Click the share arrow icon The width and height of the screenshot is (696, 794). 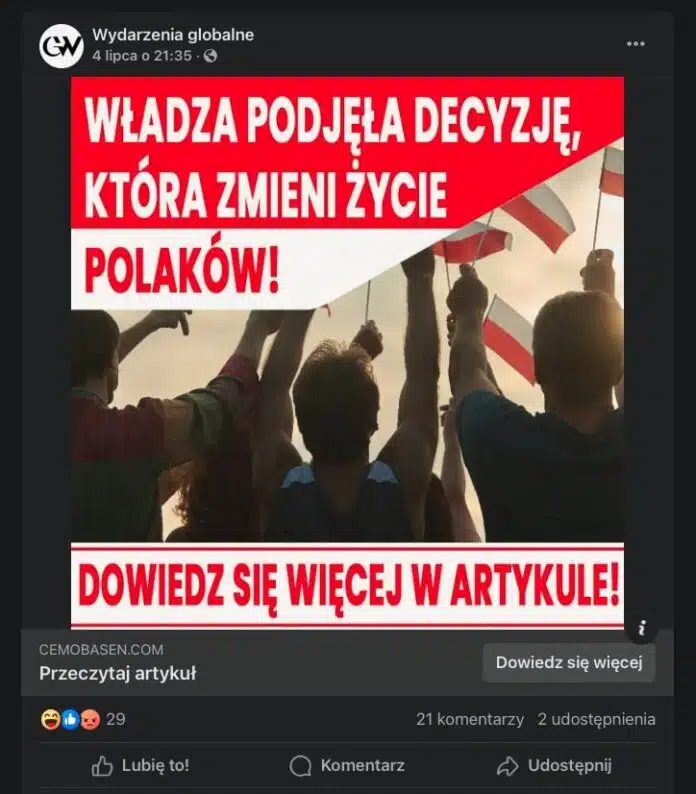click(x=507, y=766)
